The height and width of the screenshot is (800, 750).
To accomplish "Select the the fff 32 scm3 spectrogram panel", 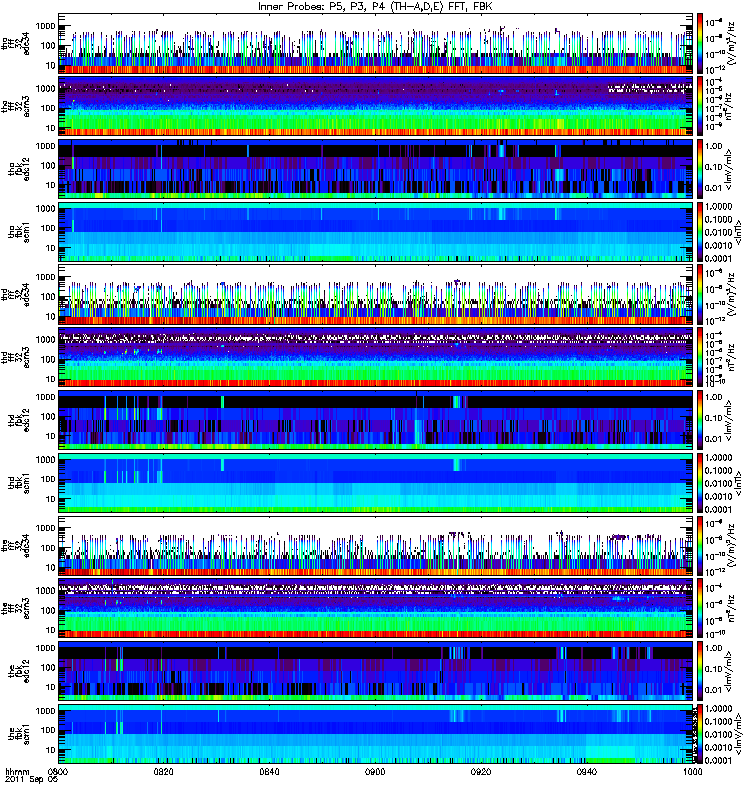I will (376, 609).
